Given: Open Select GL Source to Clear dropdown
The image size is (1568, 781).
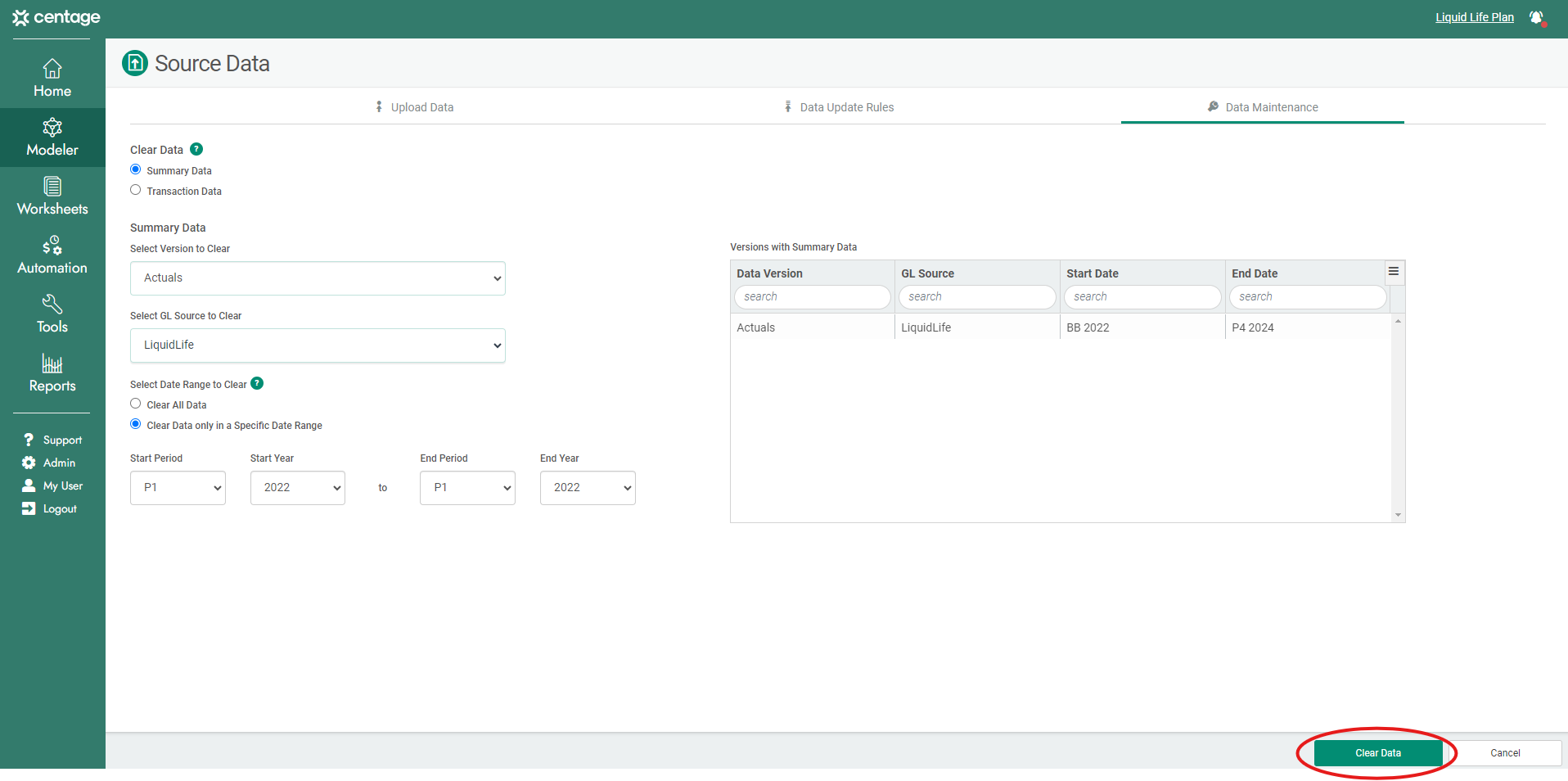Looking at the screenshot, I should click(x=318, y=345).
